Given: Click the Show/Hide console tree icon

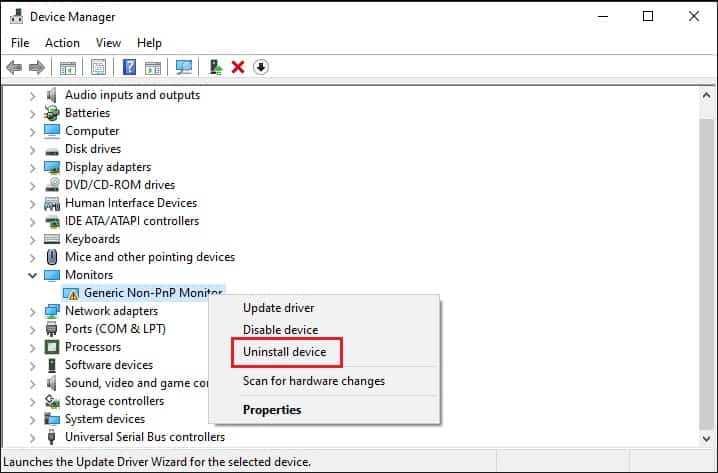Looking at the screenshot, I should [x=68, y=68].
